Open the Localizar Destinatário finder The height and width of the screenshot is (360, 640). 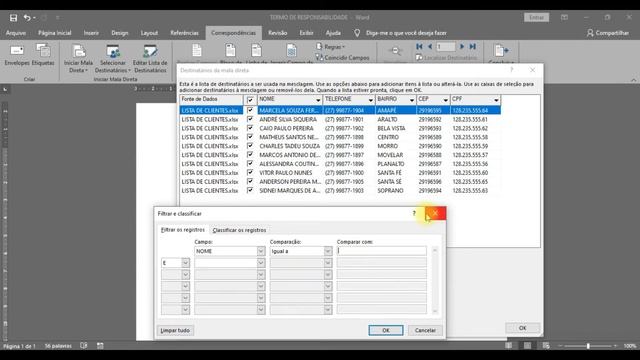(446, 58)
